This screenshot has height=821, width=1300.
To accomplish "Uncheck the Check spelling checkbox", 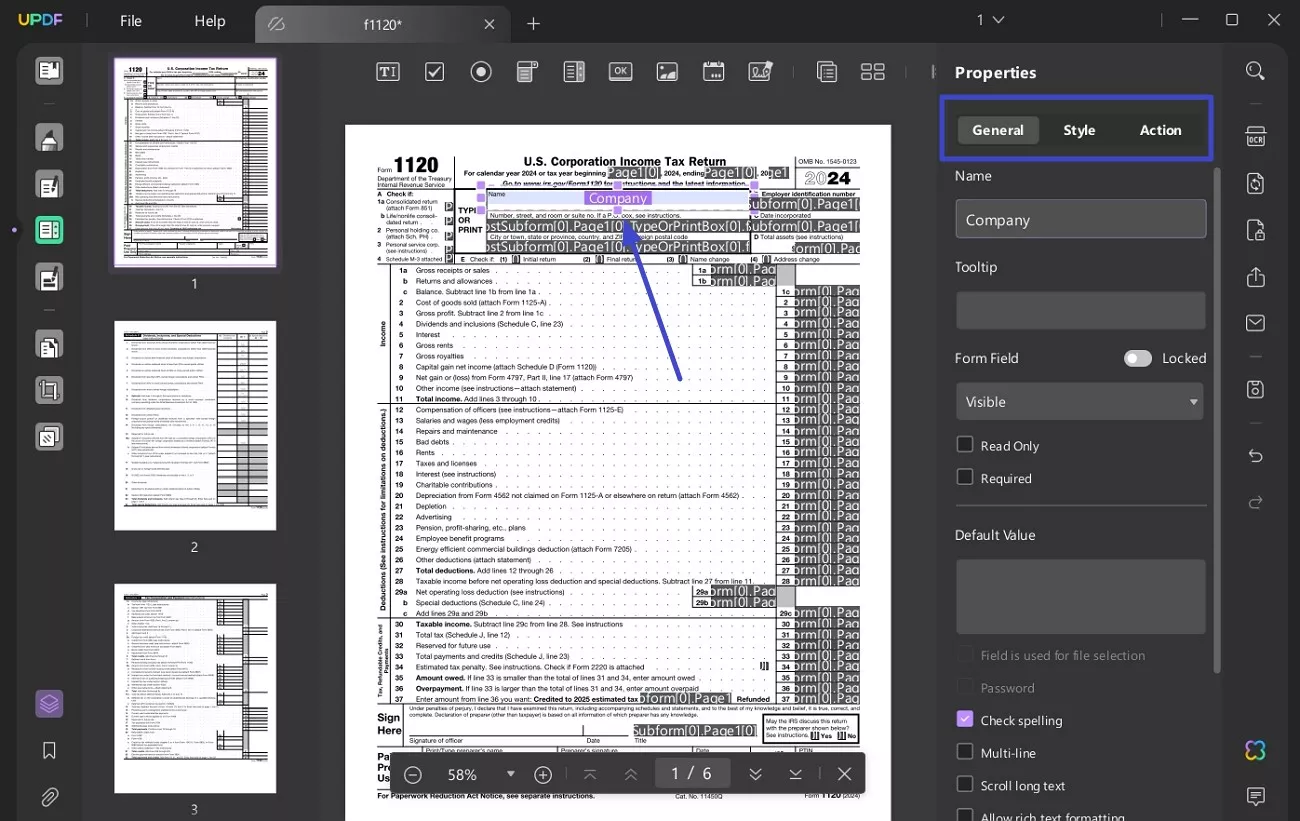I will [x=965, y=719].
